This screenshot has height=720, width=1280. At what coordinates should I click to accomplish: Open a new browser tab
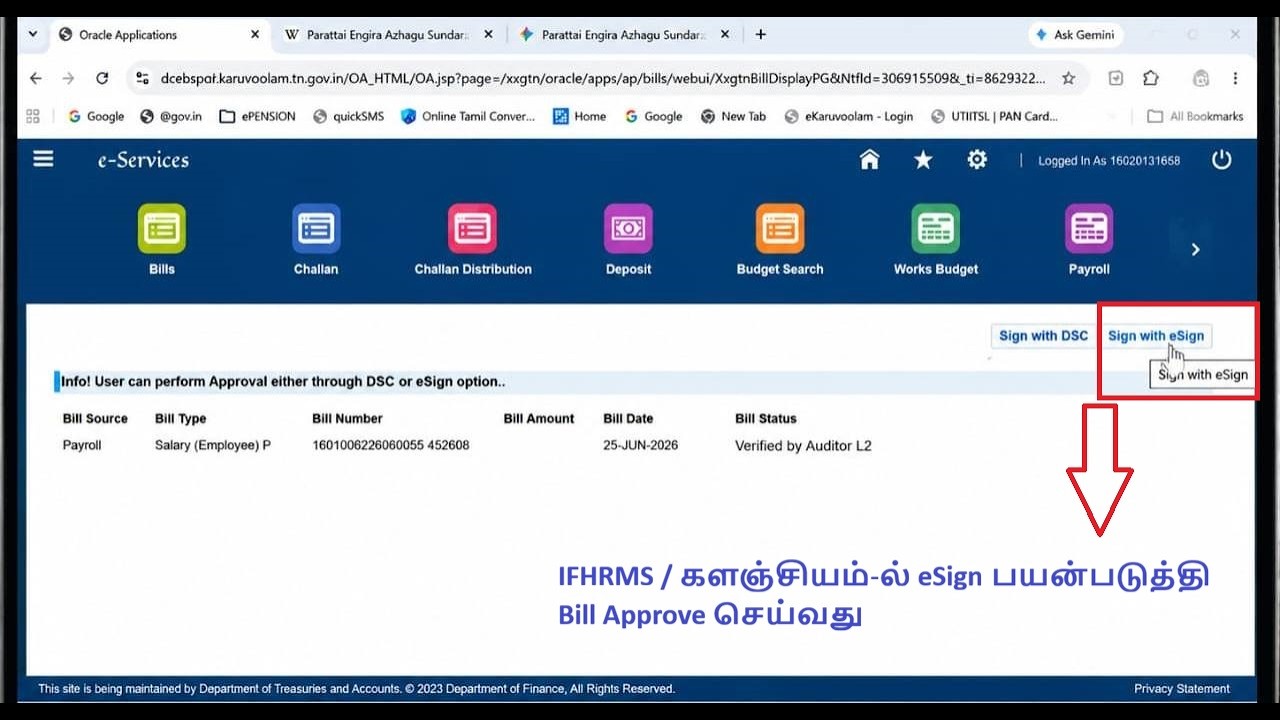point(761,34)
